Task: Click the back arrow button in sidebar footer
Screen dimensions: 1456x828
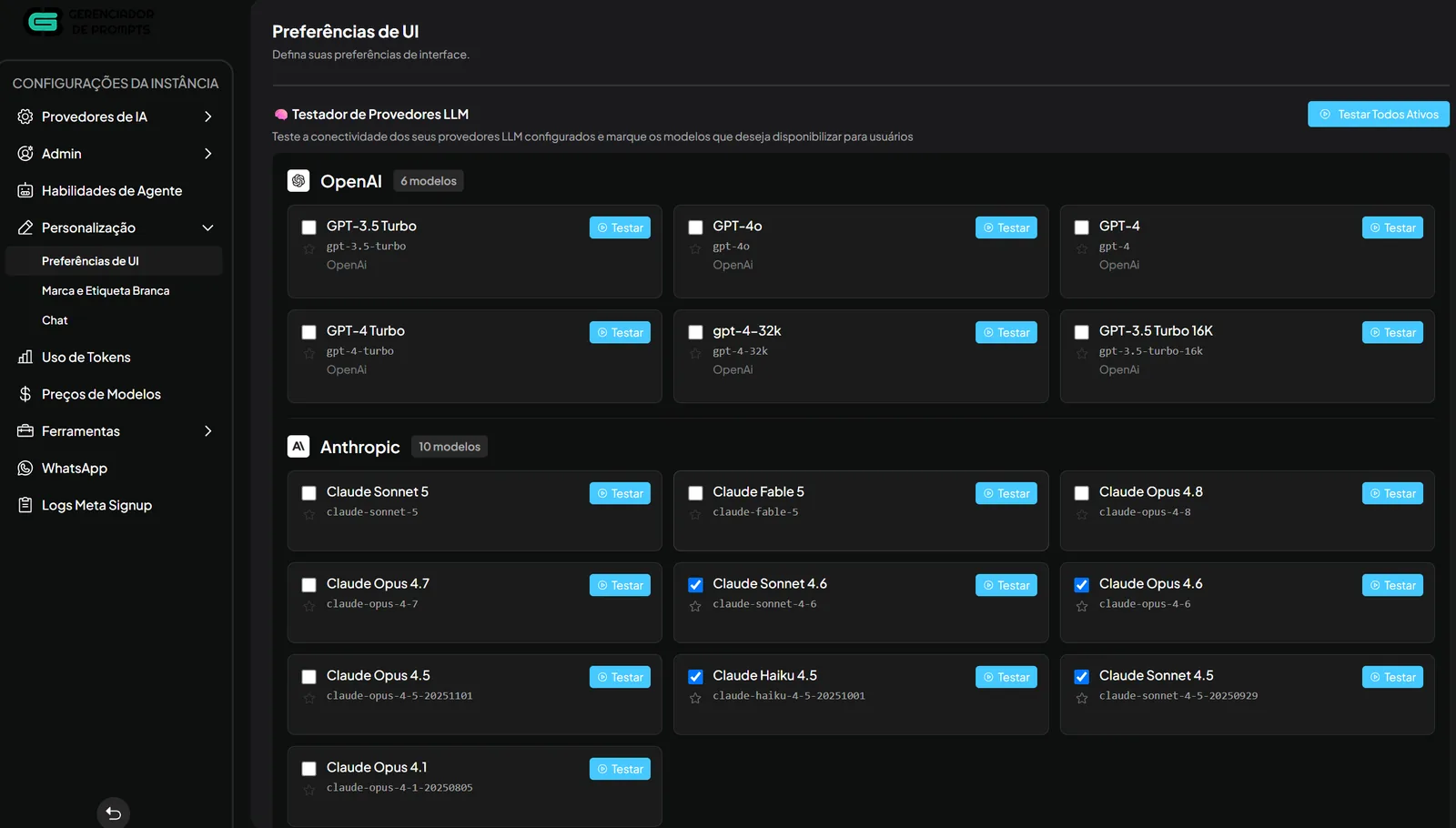Action: click(114, 813)
